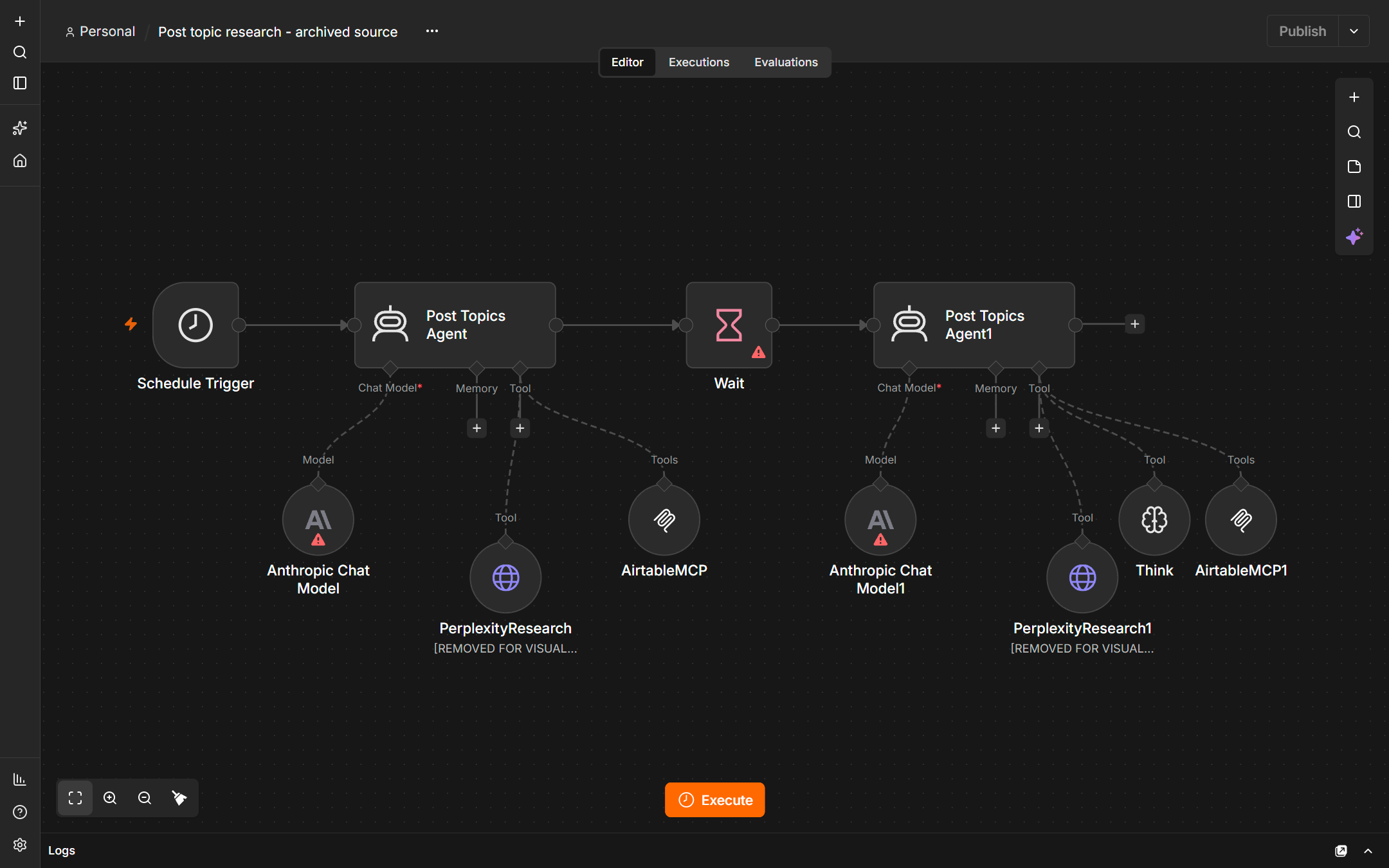Add a tool to Post Topics Agent1
The height and width of the screenshot is (868, 1389).
1039,428
